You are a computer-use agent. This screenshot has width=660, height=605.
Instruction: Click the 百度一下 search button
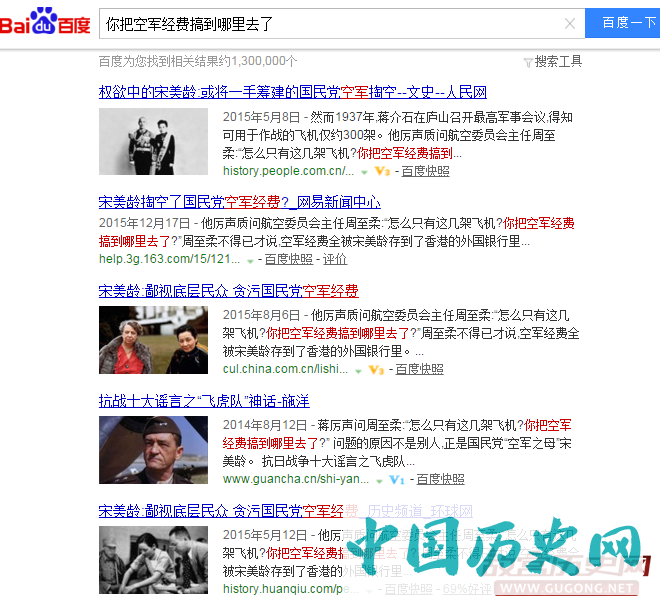(x=623, y=23)
